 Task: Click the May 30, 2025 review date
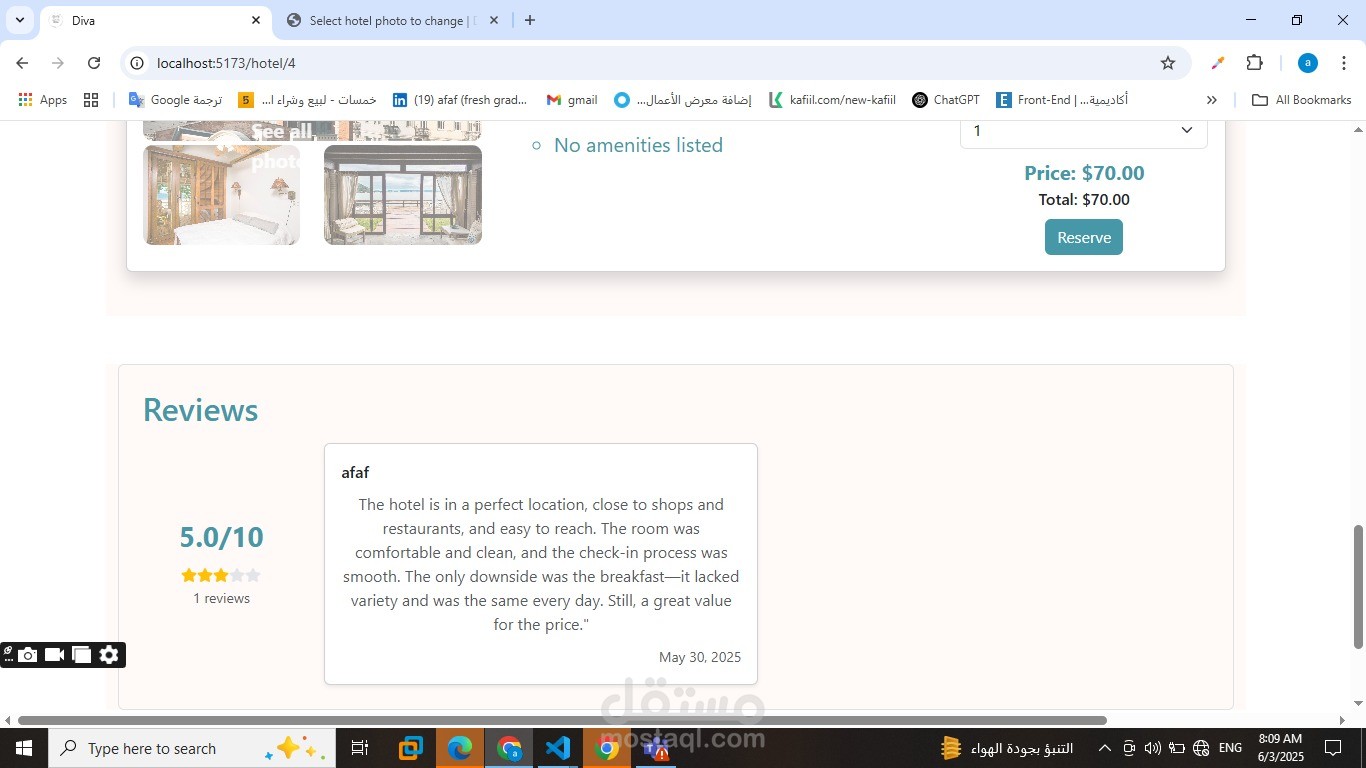click(700, 657)
